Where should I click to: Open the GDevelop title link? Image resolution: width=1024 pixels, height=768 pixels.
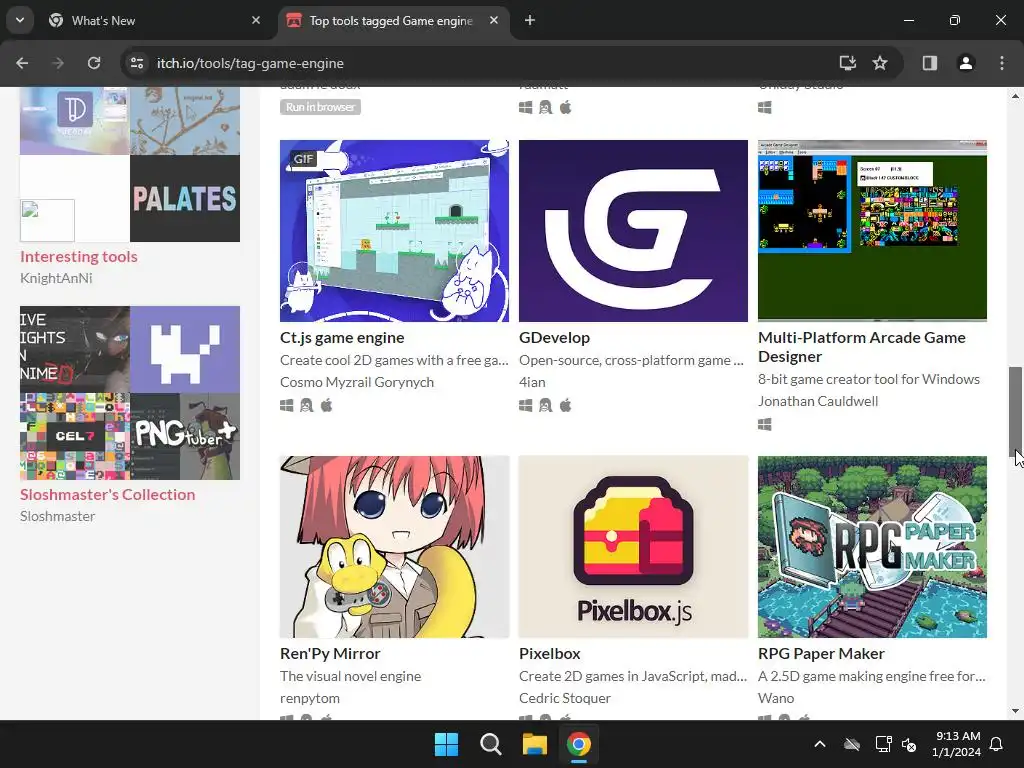point(554,338)
